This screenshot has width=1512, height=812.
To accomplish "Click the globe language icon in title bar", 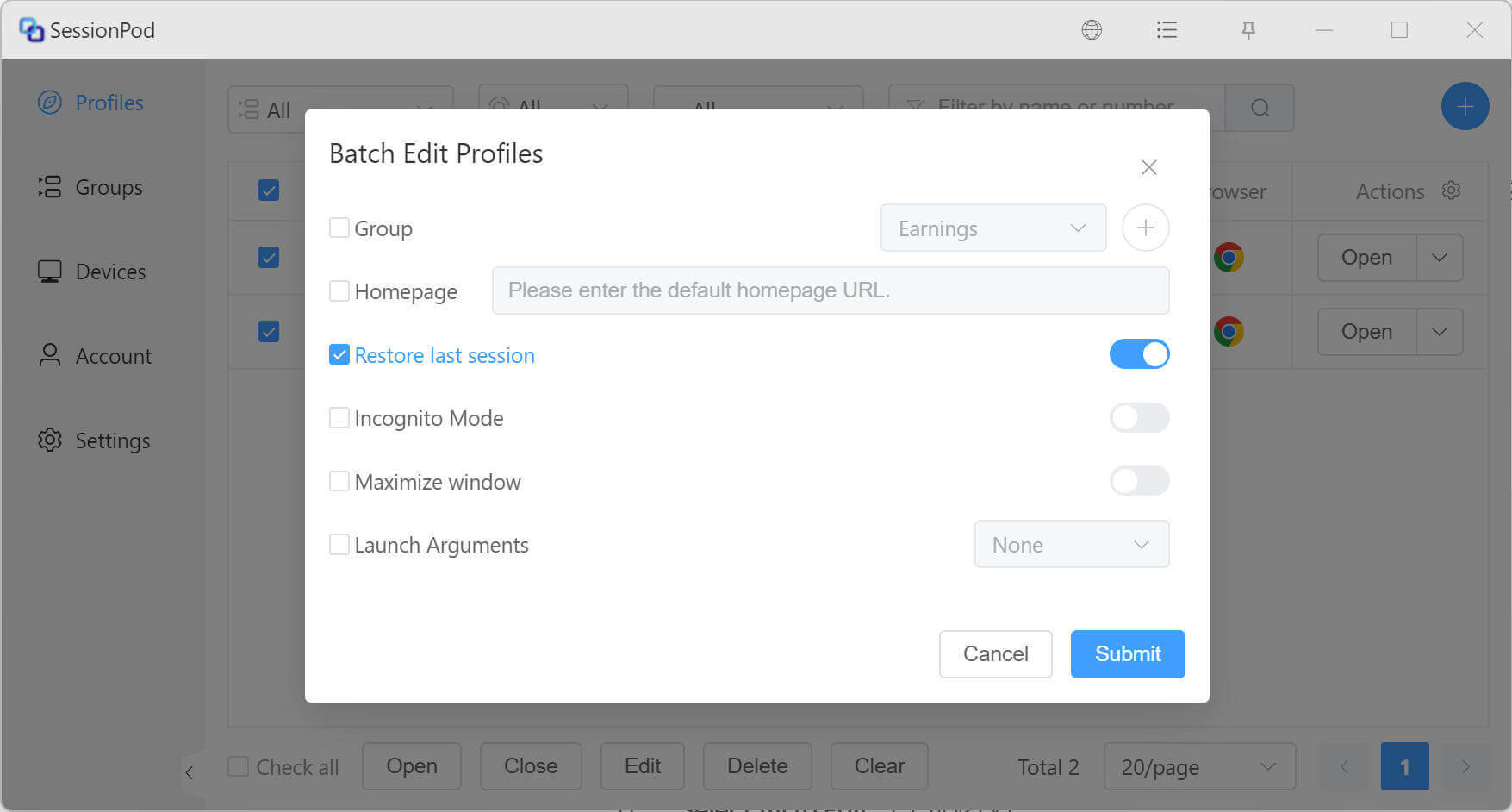I will pos(1092,30).
